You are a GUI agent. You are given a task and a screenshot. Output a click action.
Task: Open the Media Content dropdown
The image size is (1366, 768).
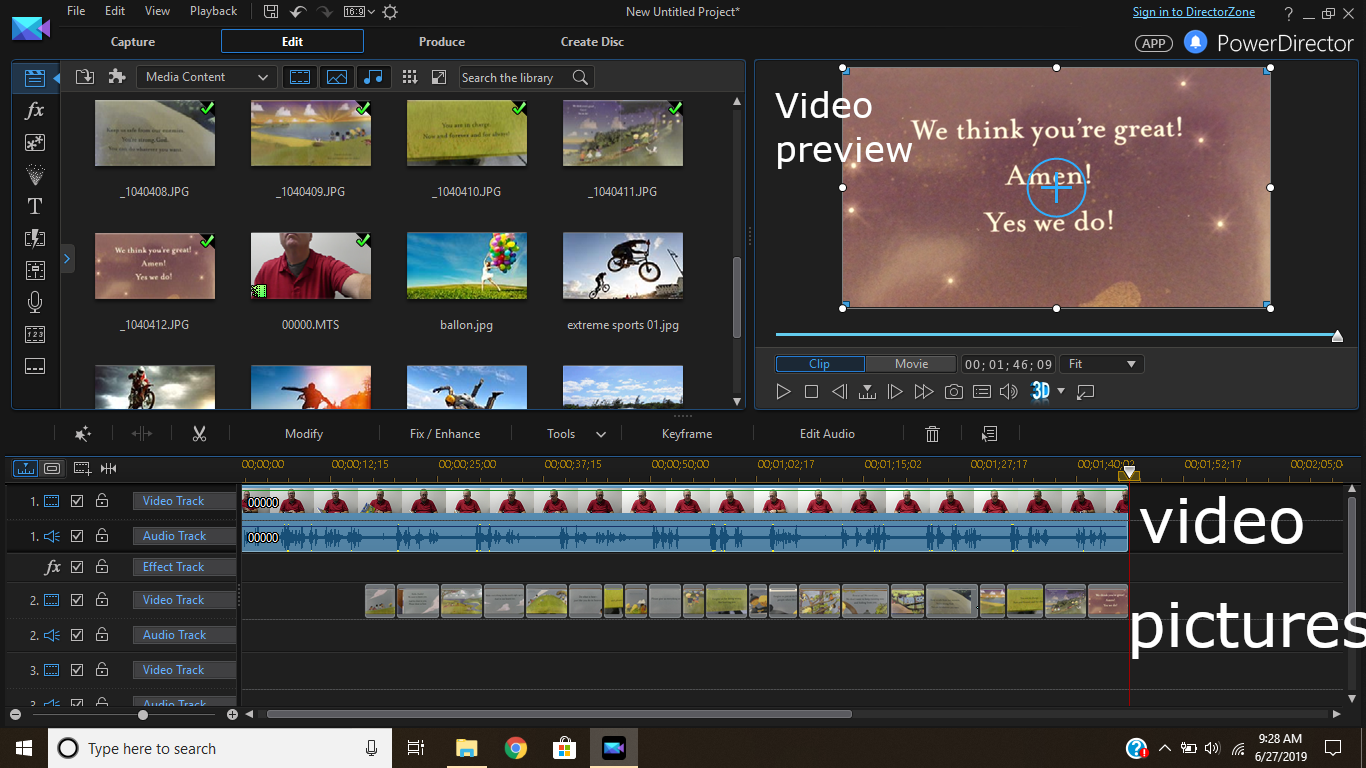(206, 77)
